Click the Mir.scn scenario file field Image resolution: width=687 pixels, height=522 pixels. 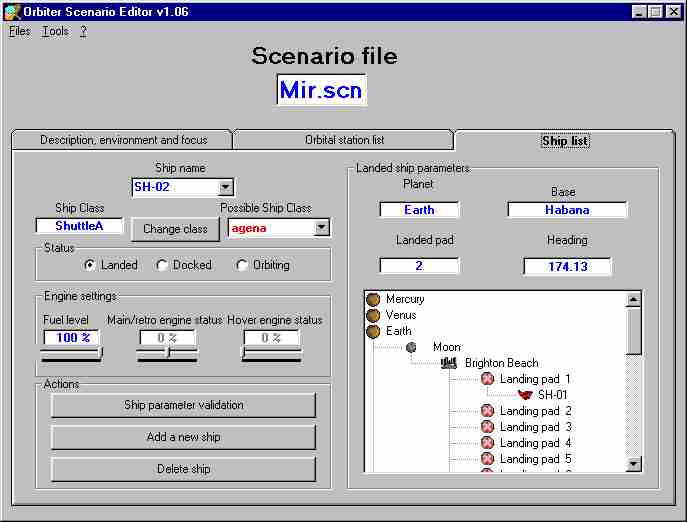tap(322, 90)
